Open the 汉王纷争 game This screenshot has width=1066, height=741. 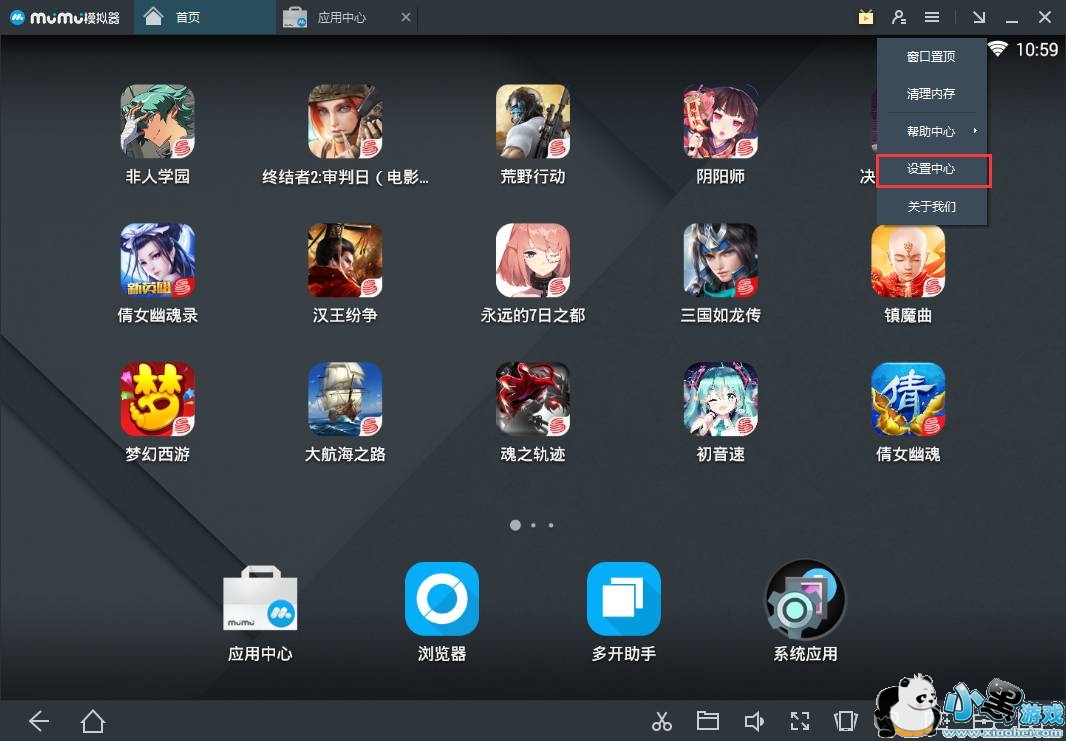tap(345, 260)
